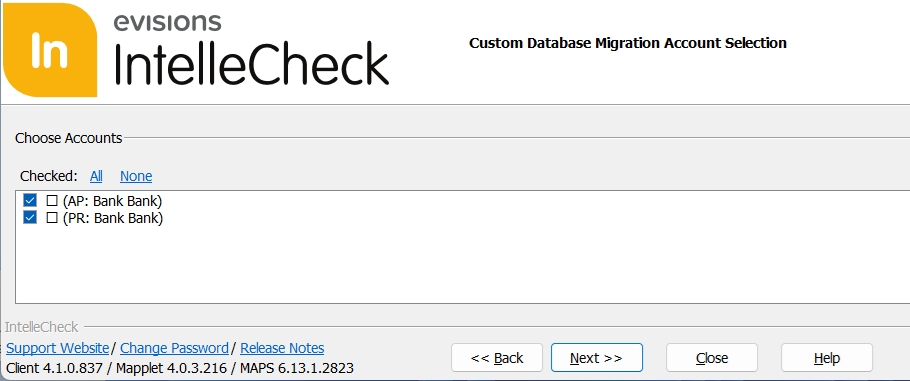Check all accounts with the All link
Viewport: 910px width, 381px height.
tap(96, 176)
